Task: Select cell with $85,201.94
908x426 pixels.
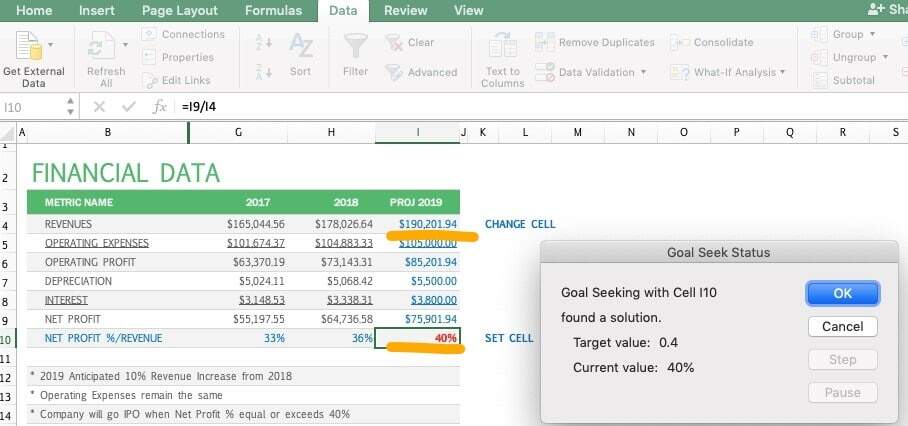Action: pos(418,262)
